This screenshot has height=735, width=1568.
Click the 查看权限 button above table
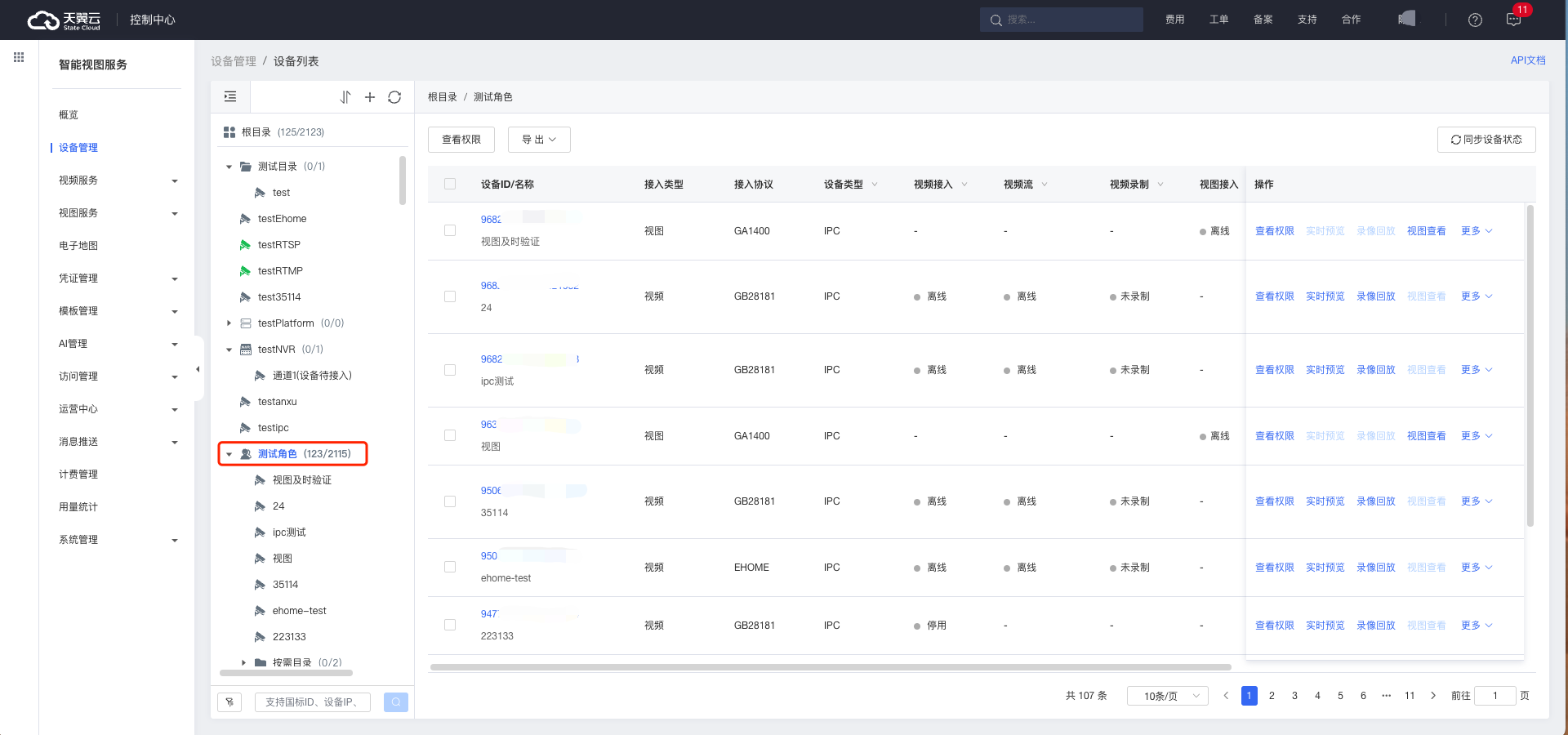point(461,140)
